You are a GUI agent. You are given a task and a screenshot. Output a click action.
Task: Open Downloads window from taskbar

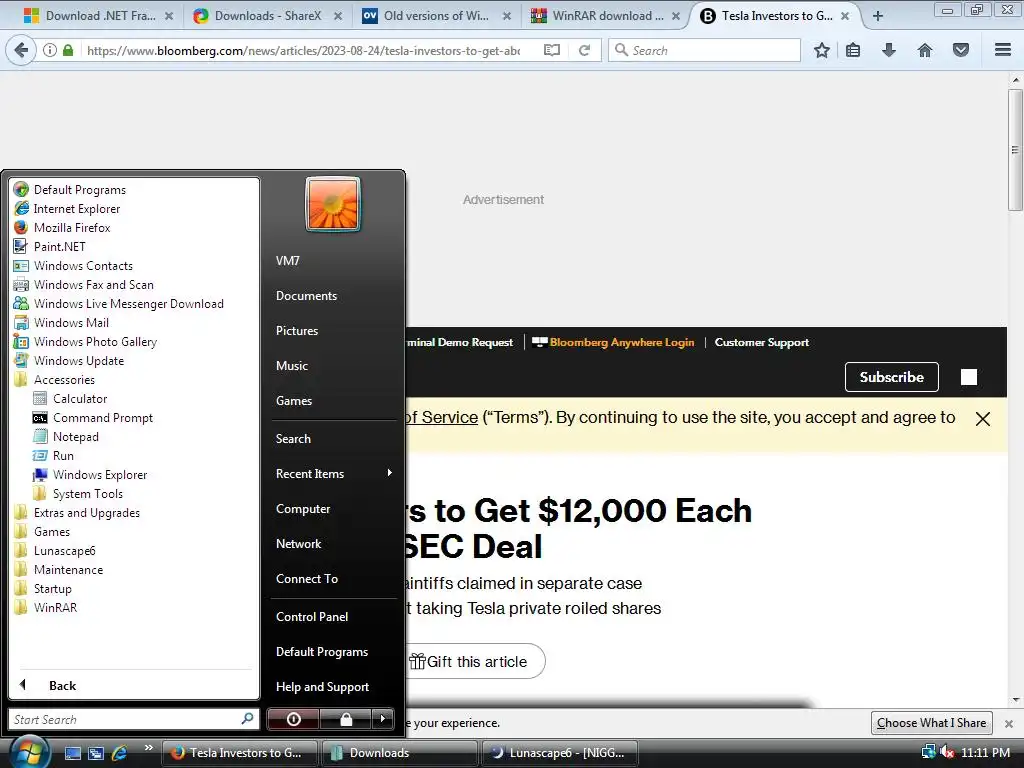coord(398,753)
